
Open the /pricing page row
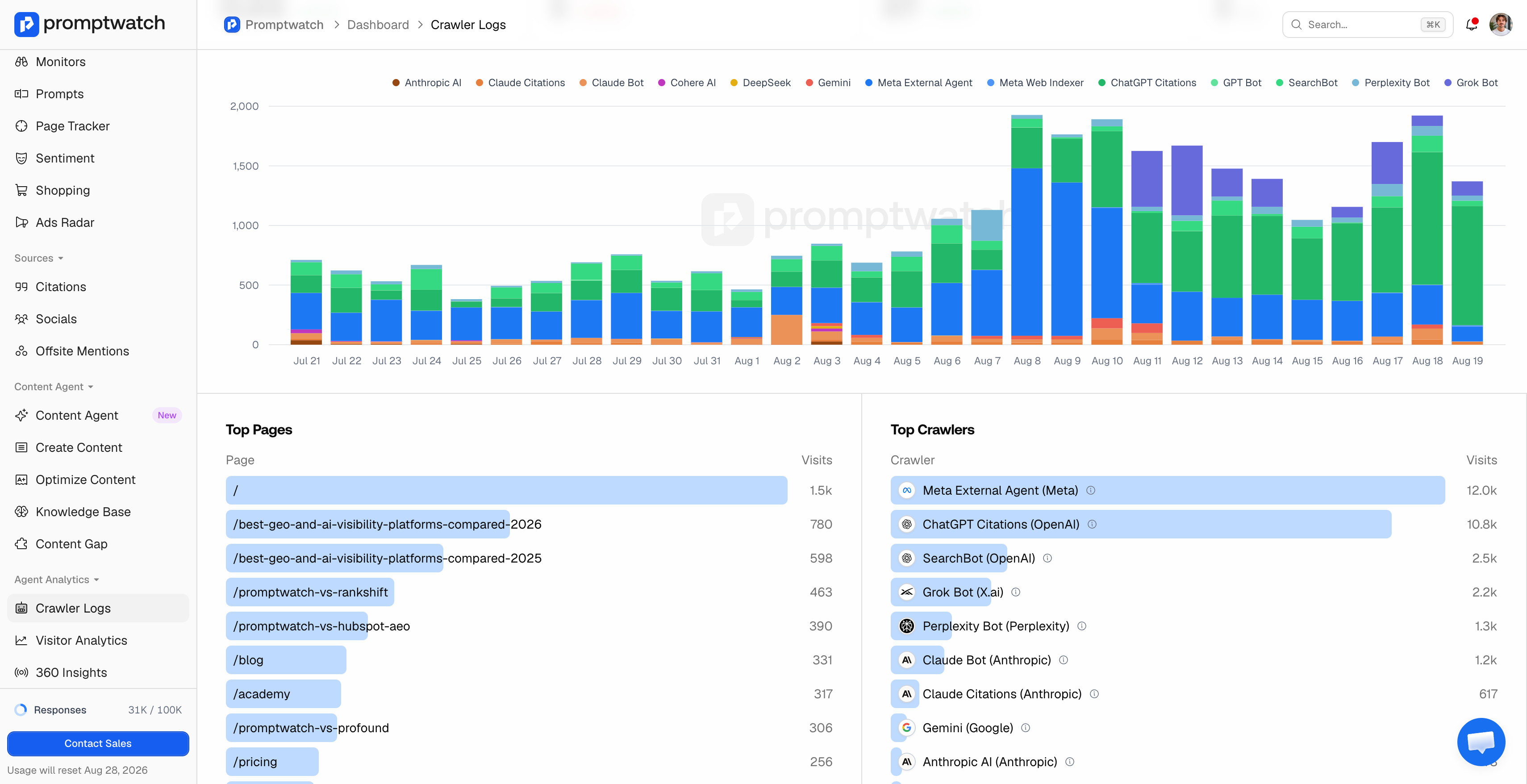(x=530, y=762)
